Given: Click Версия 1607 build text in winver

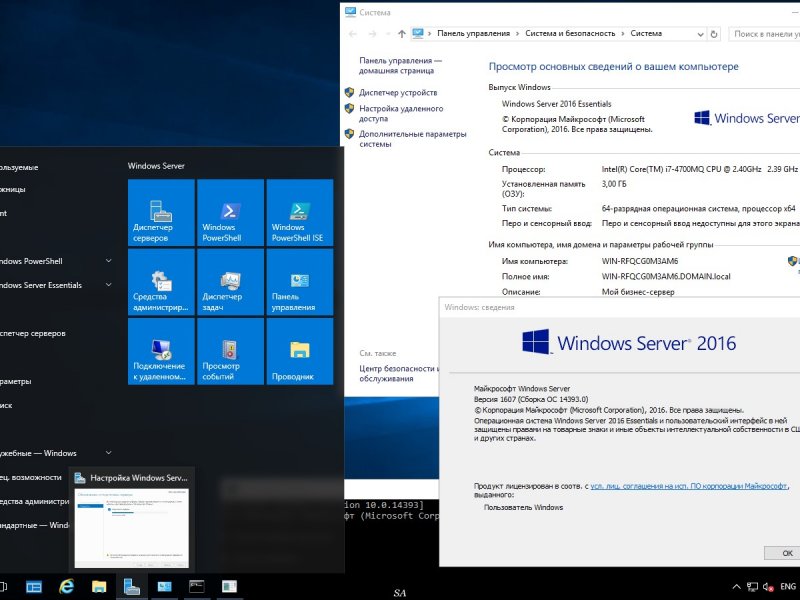Looking at the screenshot, I should [531, 399].
